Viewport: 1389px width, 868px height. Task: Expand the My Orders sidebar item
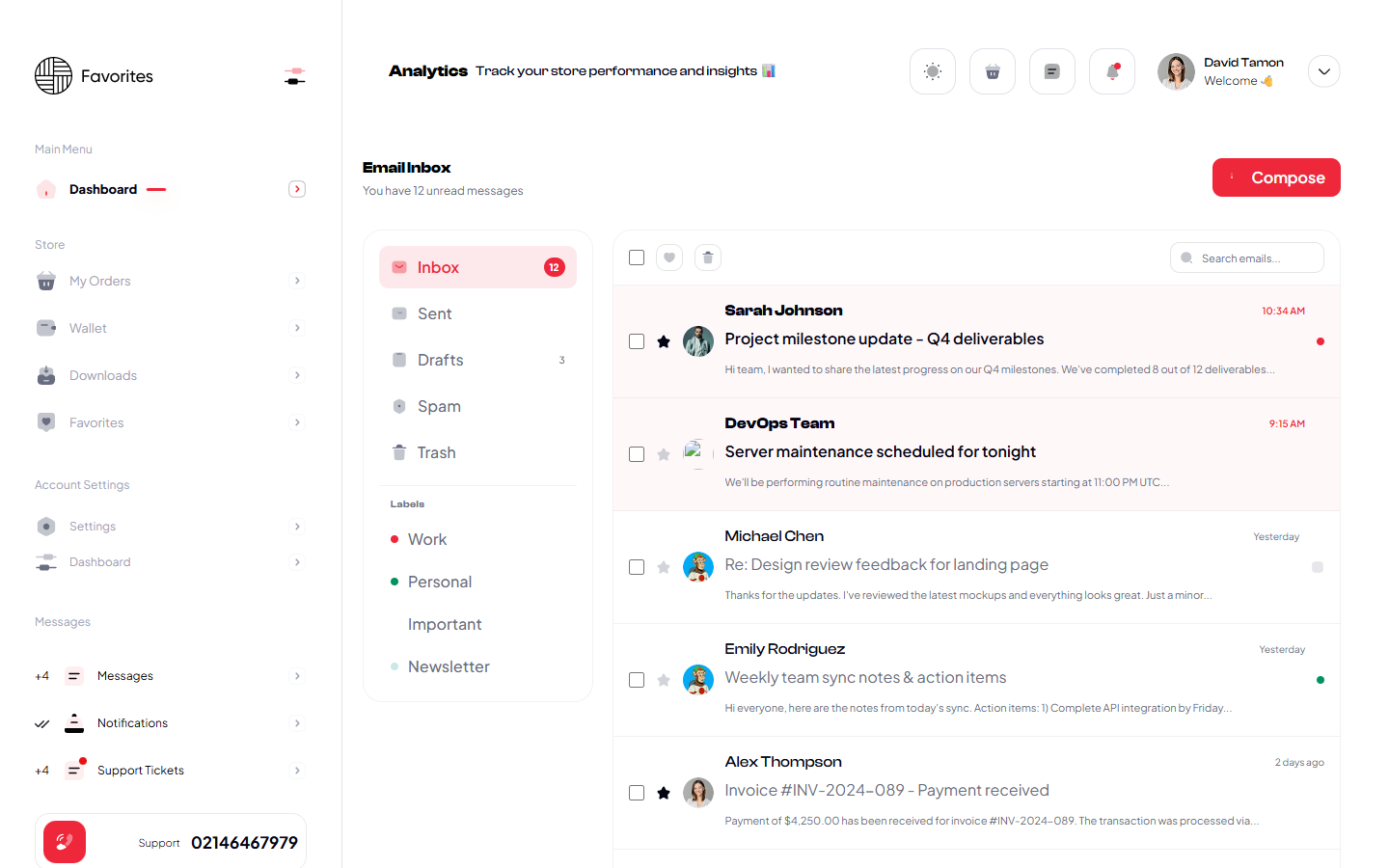[297, 281]
